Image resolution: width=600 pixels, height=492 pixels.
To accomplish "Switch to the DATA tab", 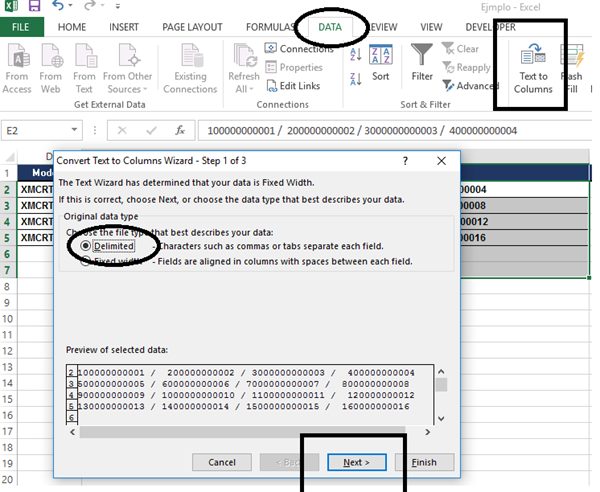I will point(330,27).
